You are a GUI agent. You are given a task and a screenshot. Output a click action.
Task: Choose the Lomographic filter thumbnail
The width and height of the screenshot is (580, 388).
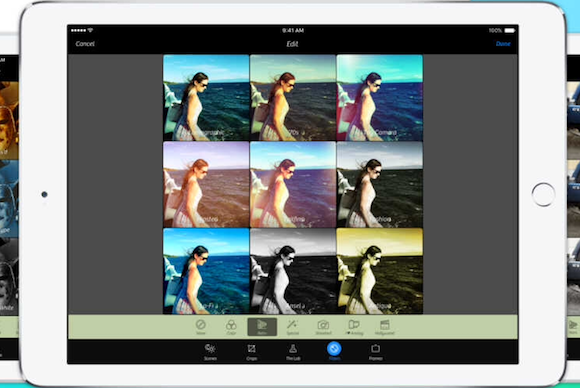click(x=206, y=98)
